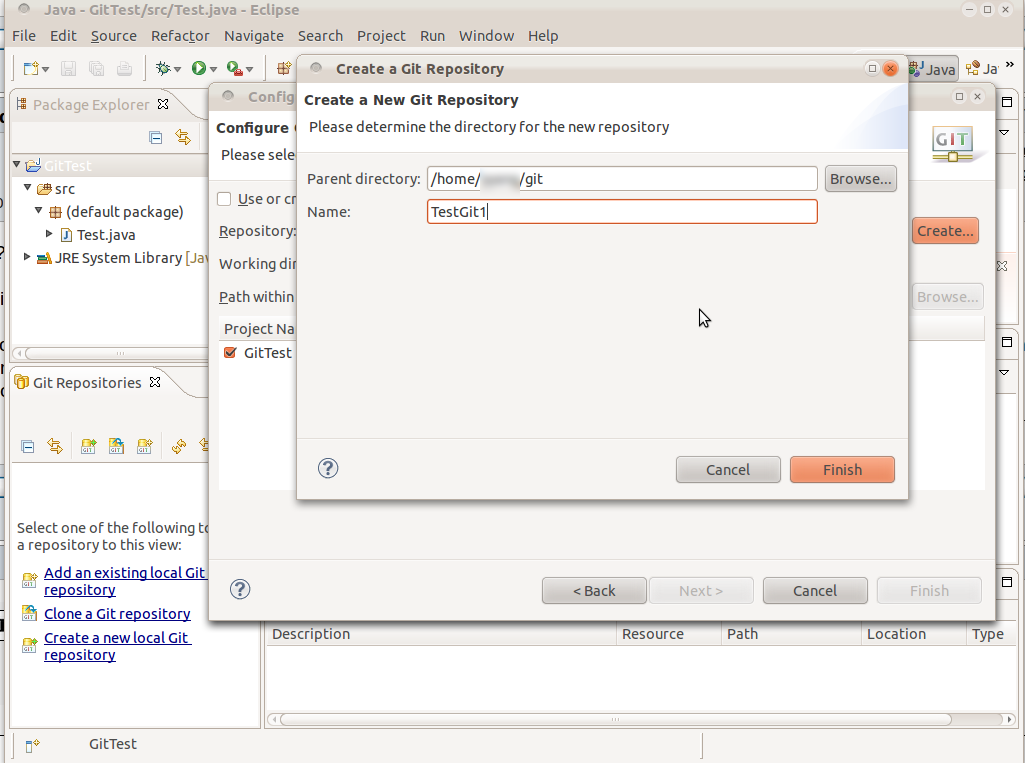Open the Refactor menu

point(180,36)
